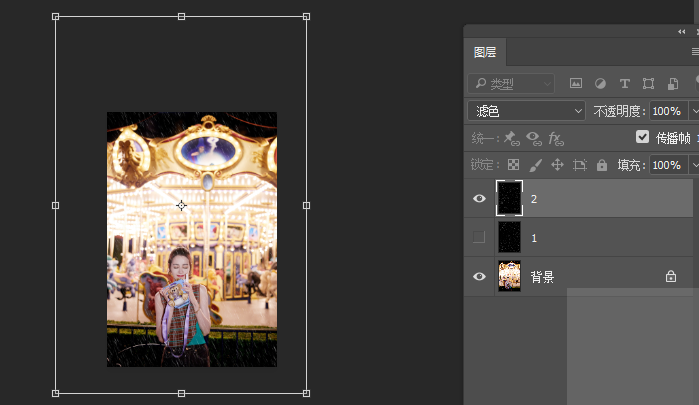This screenshot has height=405, width=699.
Task: Hide layer 2 using eye icon
Action: coord(479,199)
